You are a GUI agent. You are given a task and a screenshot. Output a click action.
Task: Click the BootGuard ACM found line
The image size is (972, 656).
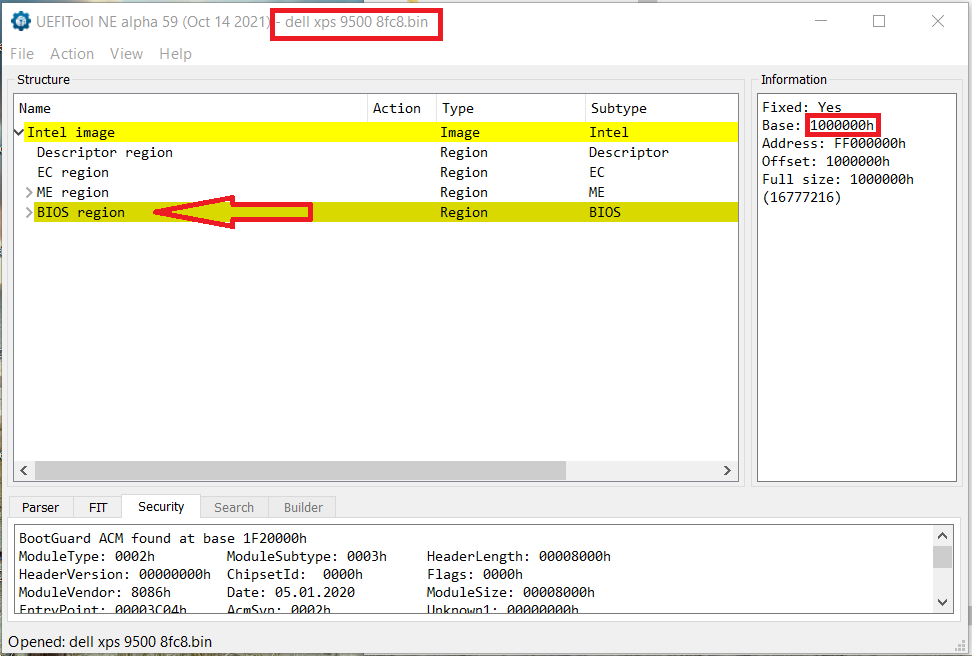[162, 538]
